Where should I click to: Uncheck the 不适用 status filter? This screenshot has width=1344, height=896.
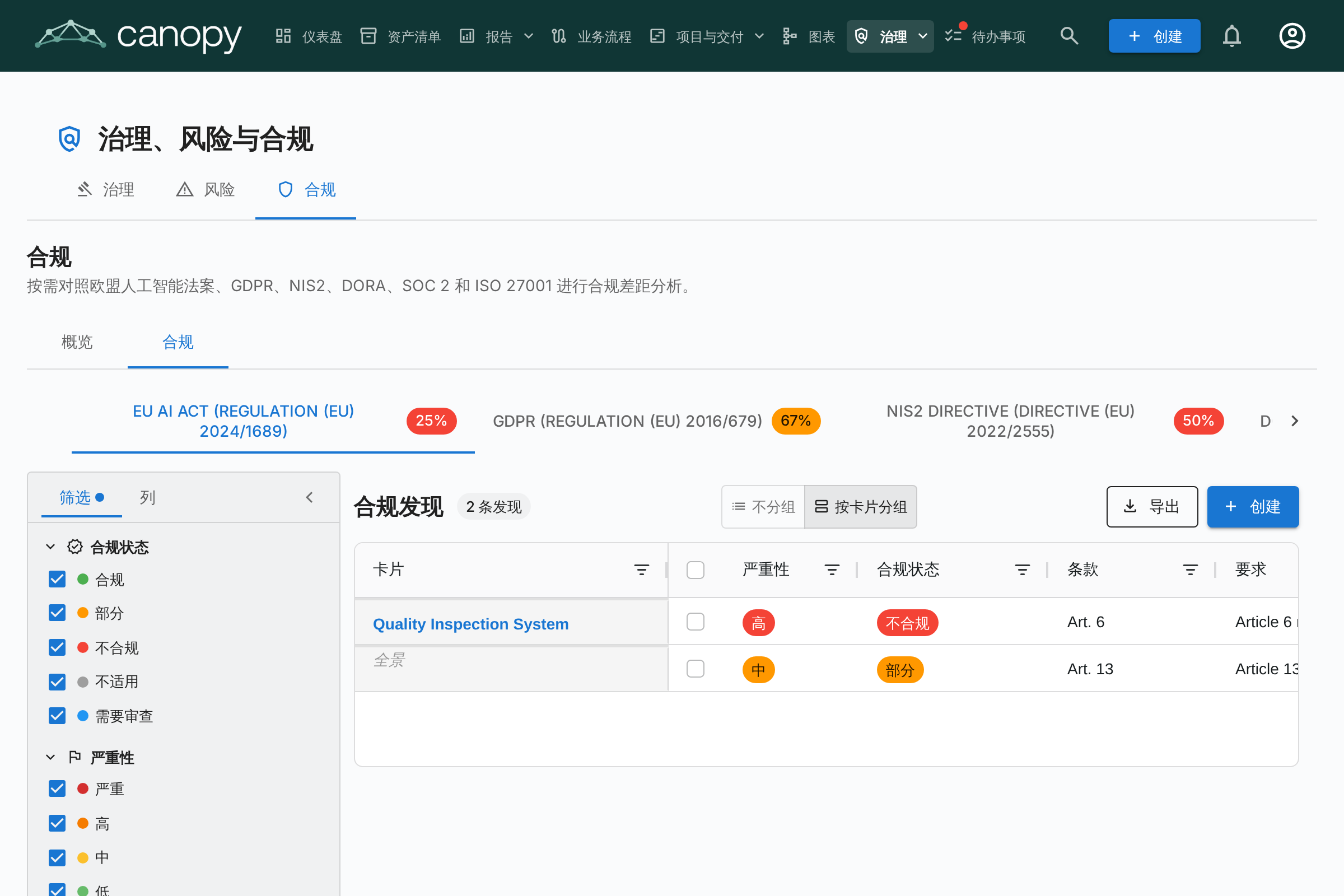[57, 682]
